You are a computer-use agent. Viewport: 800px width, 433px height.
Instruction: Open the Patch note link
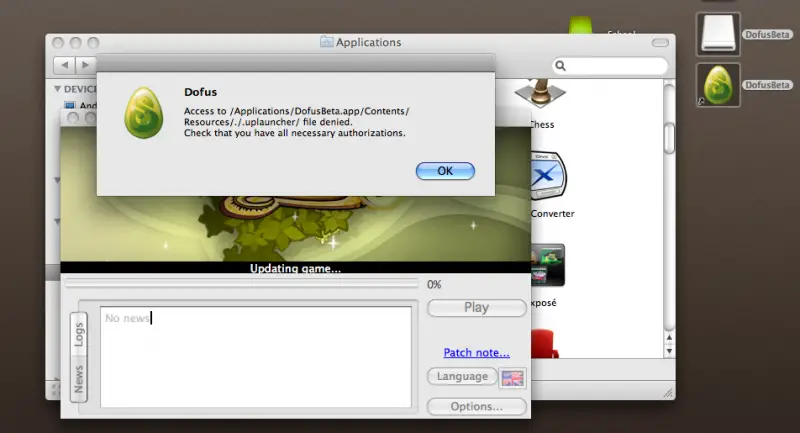[477, 352]
